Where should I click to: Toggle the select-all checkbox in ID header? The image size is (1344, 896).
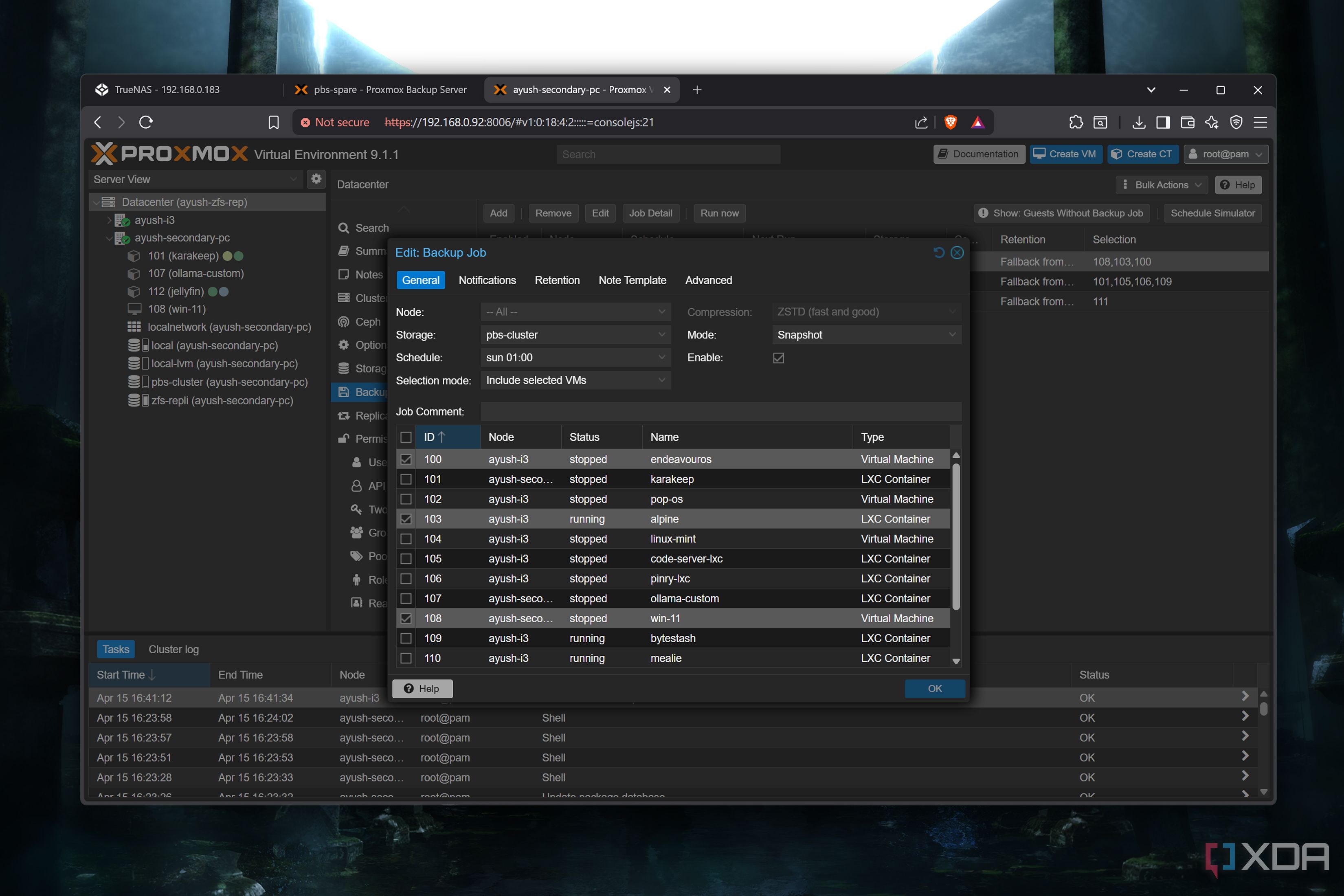406,437
